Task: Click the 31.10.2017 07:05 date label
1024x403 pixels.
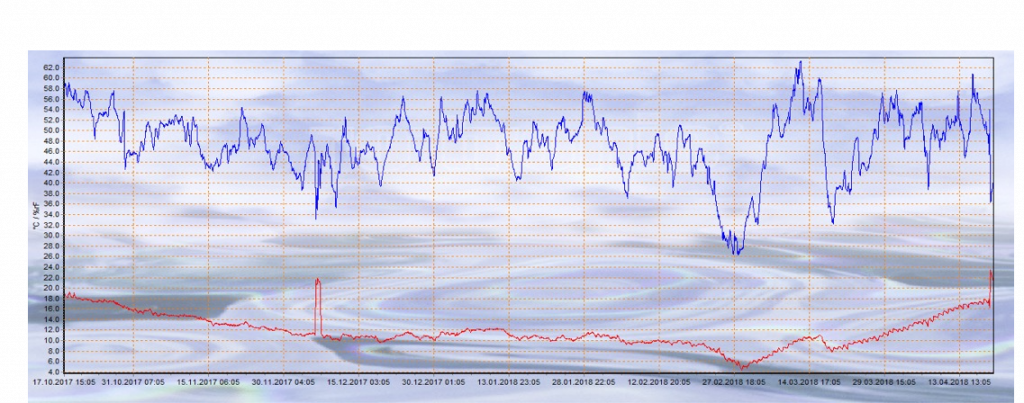Action: (x=135, y=381)
